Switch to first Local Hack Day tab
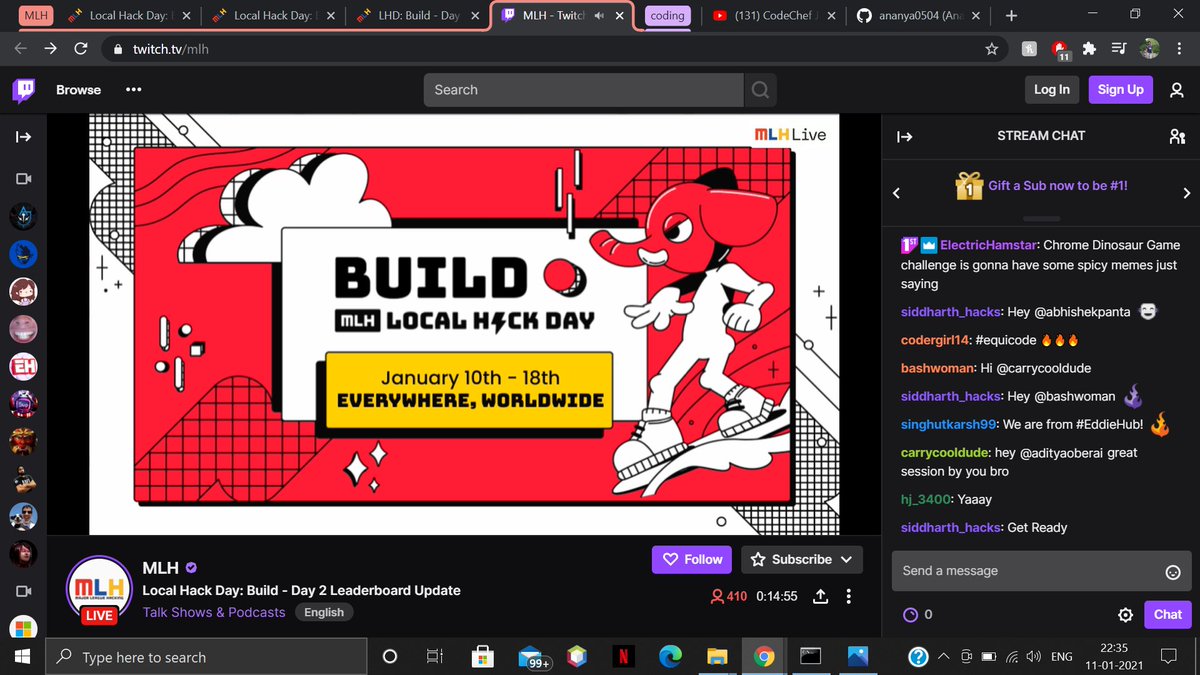The image size is (1200, 675). (129, 16)
